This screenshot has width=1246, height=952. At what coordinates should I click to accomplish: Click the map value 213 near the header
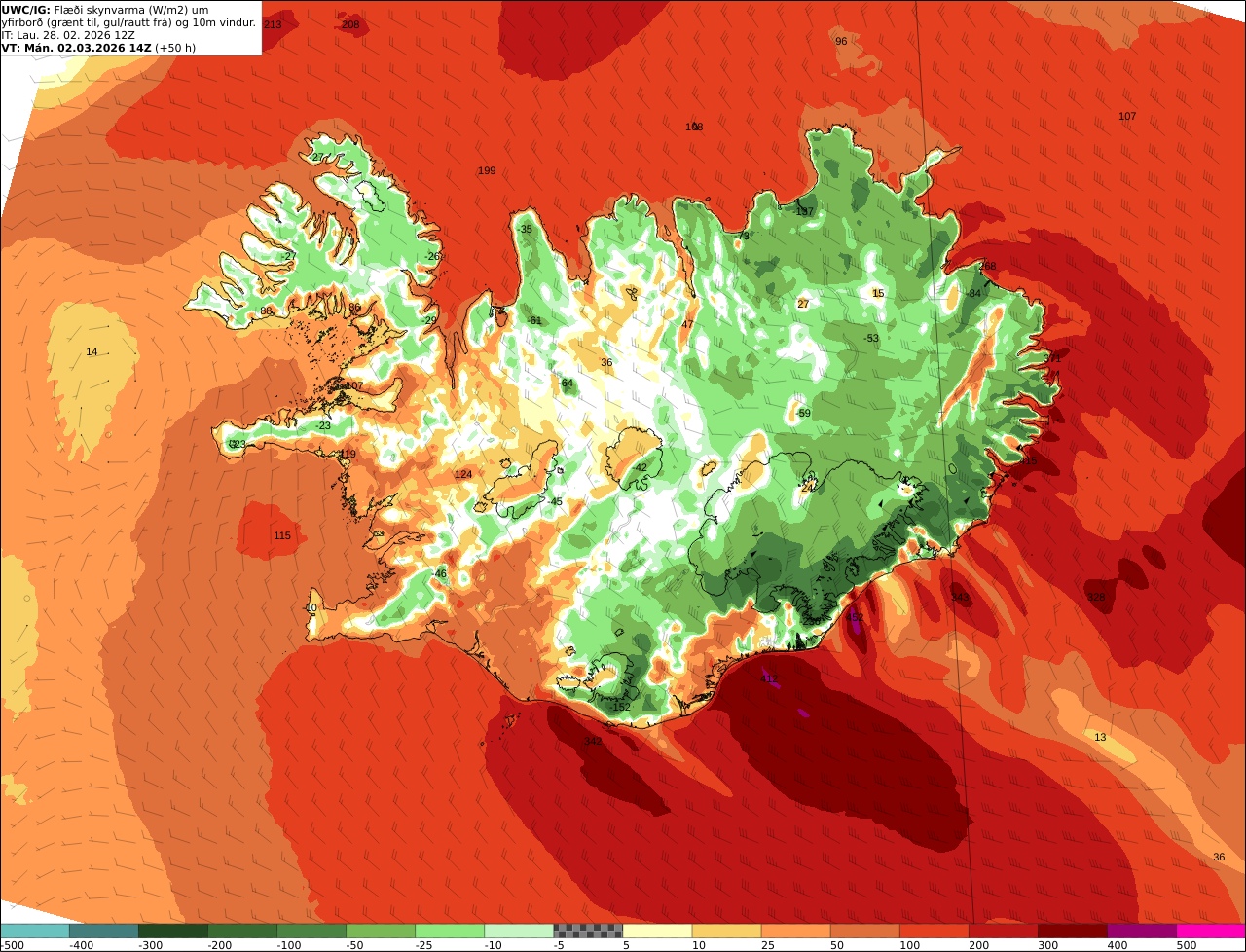click(x=273, y=24)
